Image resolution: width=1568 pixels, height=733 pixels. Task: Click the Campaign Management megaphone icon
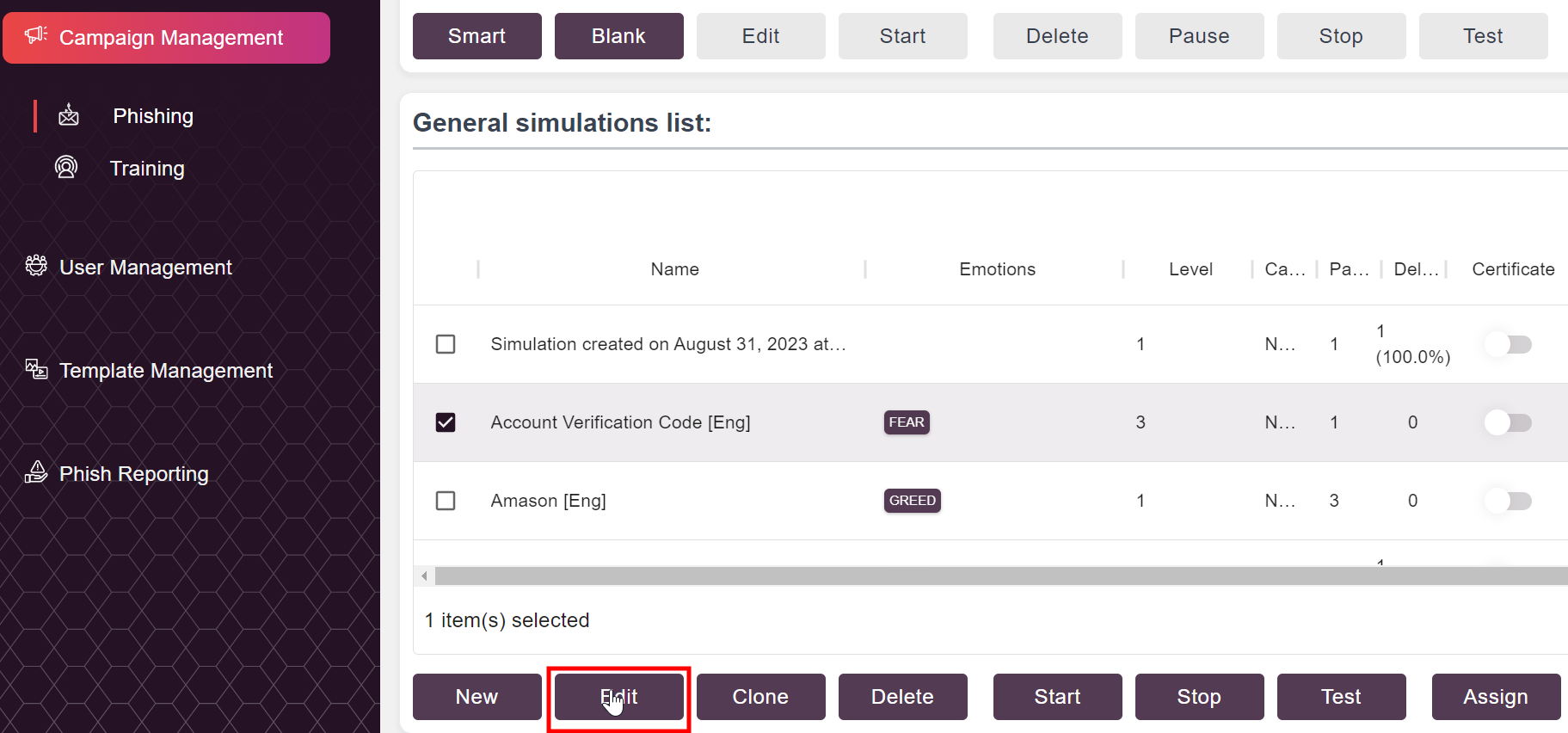[x=36, y=36]
